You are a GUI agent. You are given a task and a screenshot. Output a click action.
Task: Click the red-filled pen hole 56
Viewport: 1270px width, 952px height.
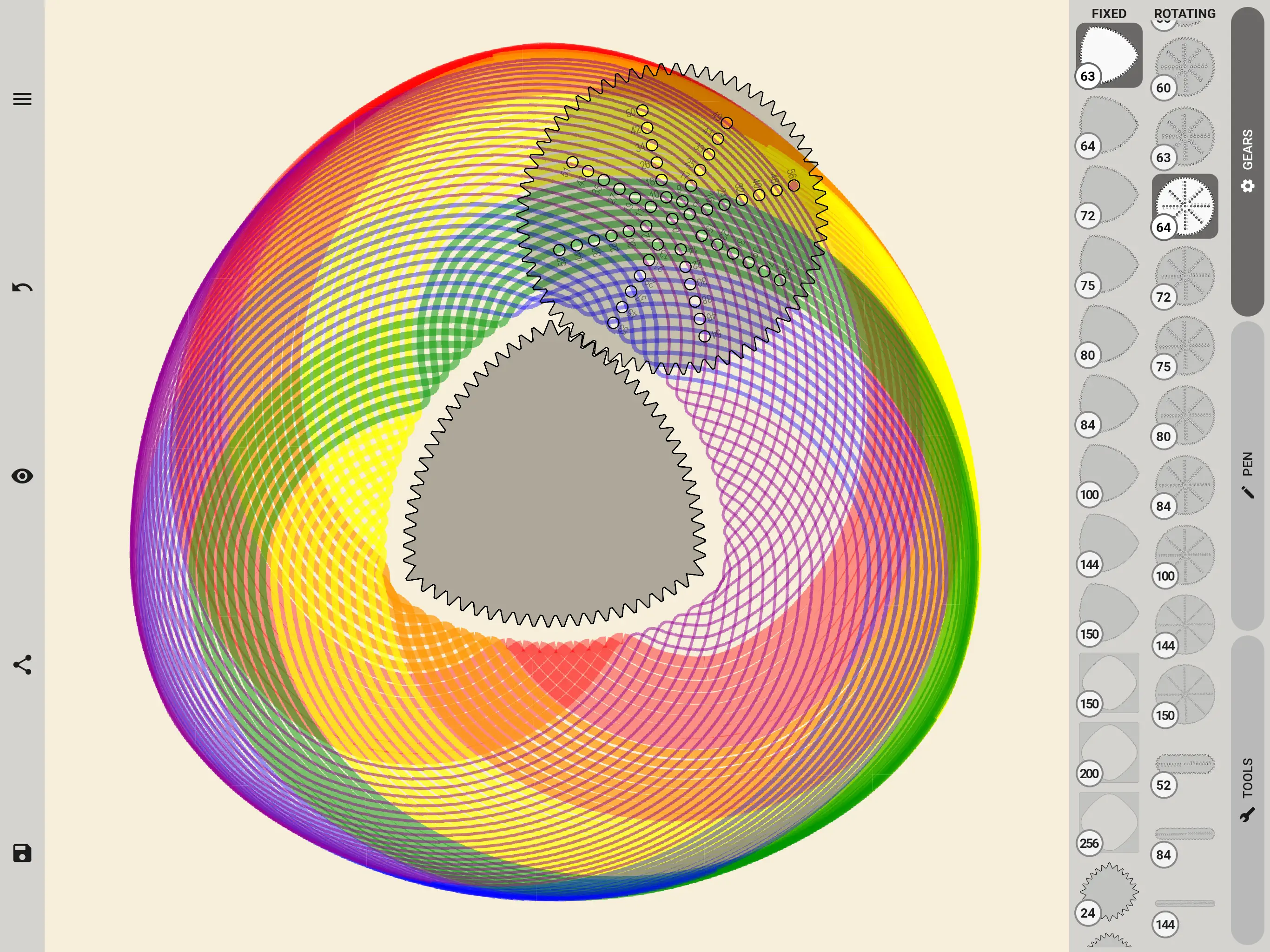(794, 185)
